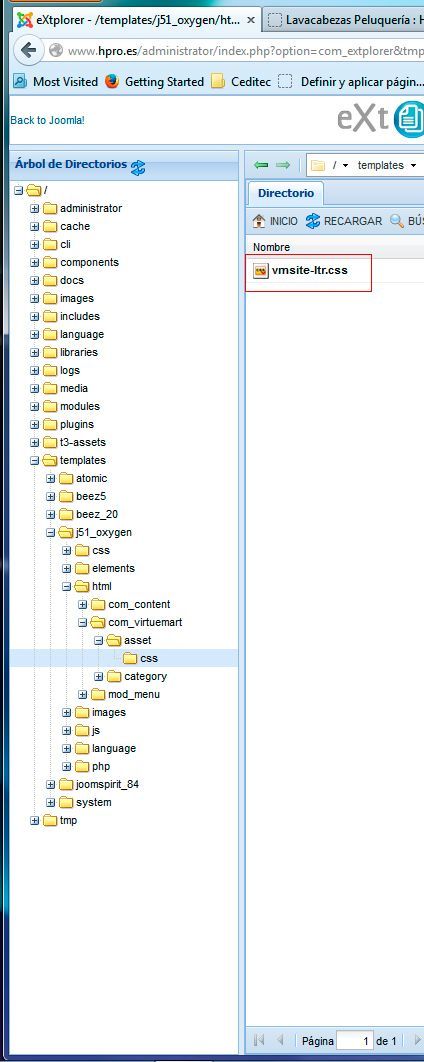Switch to Lavacabezas Peluquería browser tab
The image size is (424, 1062).
[344, 20]
